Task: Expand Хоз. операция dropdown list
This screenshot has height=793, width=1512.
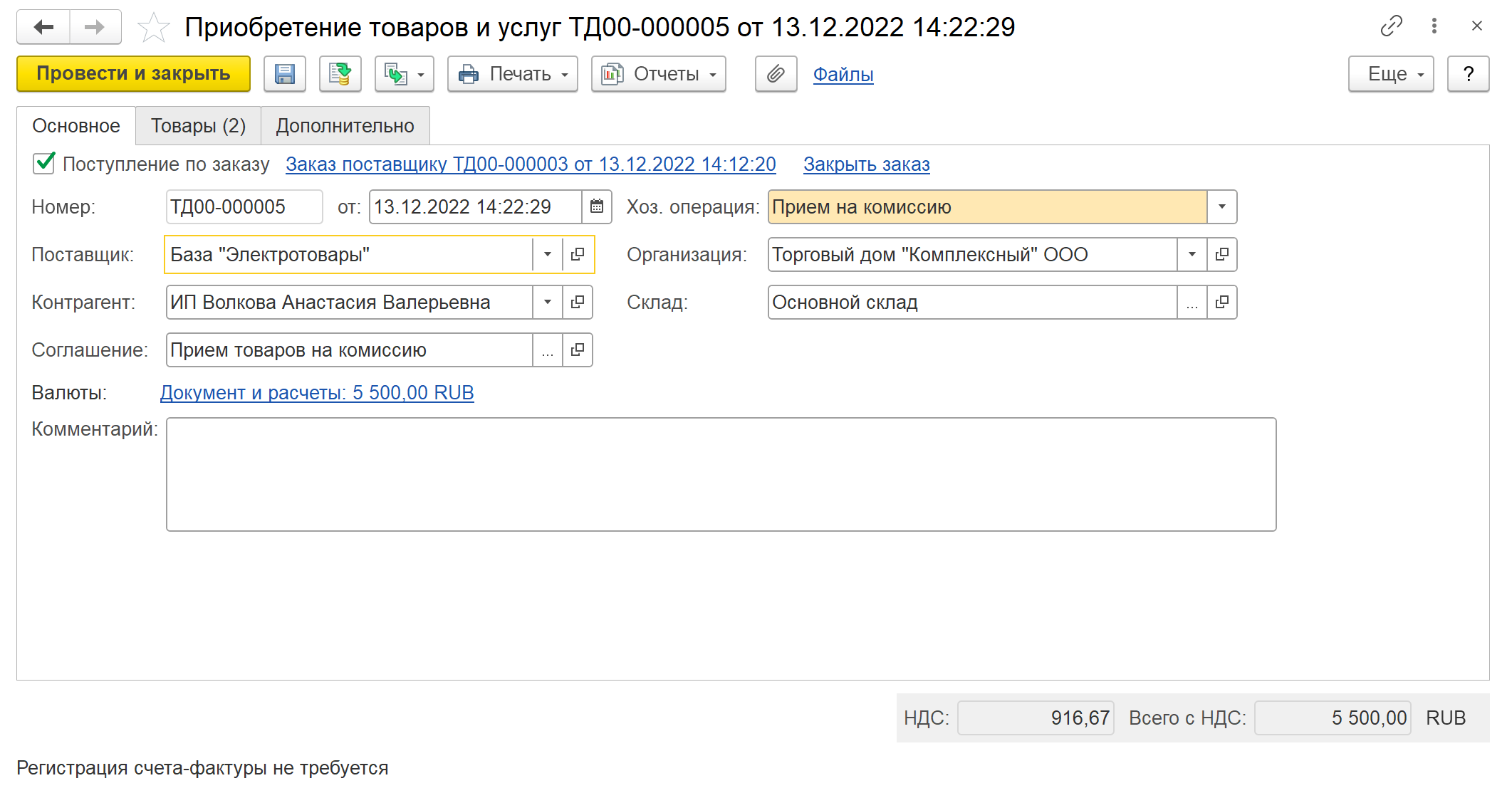Action: click(x=1222, y=206)
